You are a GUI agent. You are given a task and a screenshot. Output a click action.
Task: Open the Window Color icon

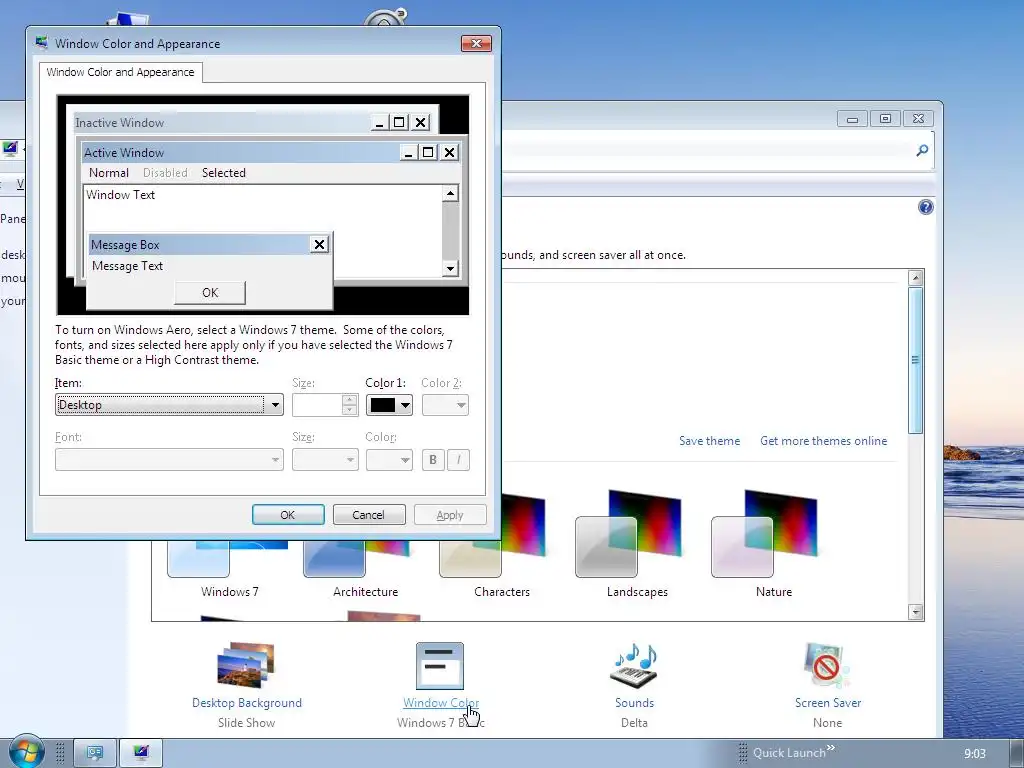[440, 665]
